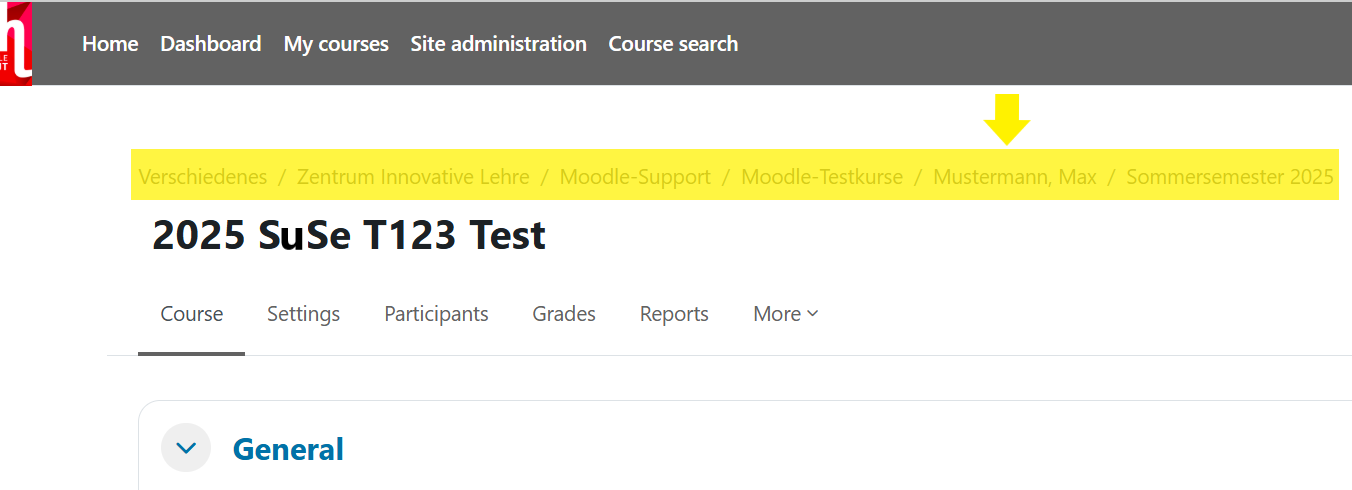1352x490 pixels.
Task: Open Course search page
Action: pyautogui.click(x=673, y=44)
